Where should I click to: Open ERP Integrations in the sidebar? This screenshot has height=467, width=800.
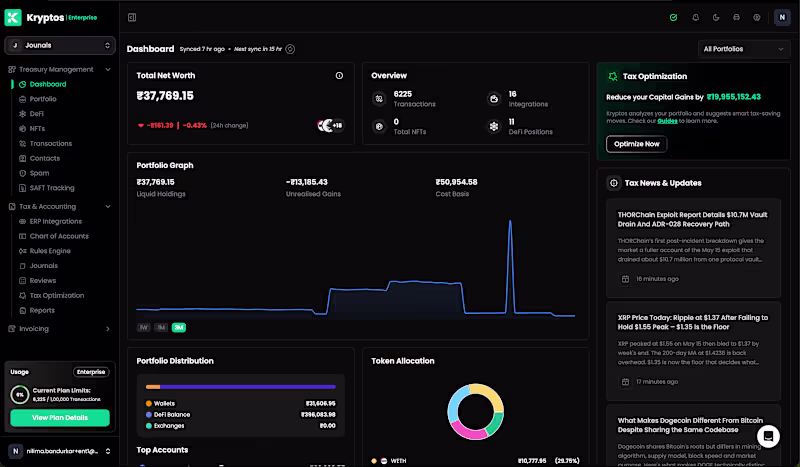[x=56, y=222]
